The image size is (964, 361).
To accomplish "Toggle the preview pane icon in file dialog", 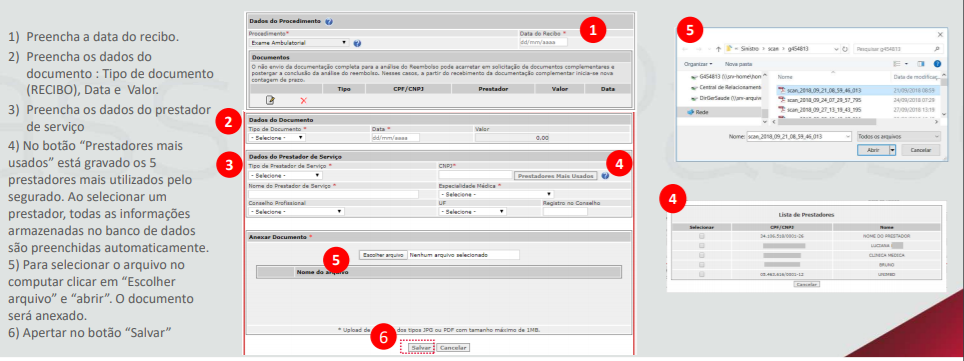I will [921, 63].
